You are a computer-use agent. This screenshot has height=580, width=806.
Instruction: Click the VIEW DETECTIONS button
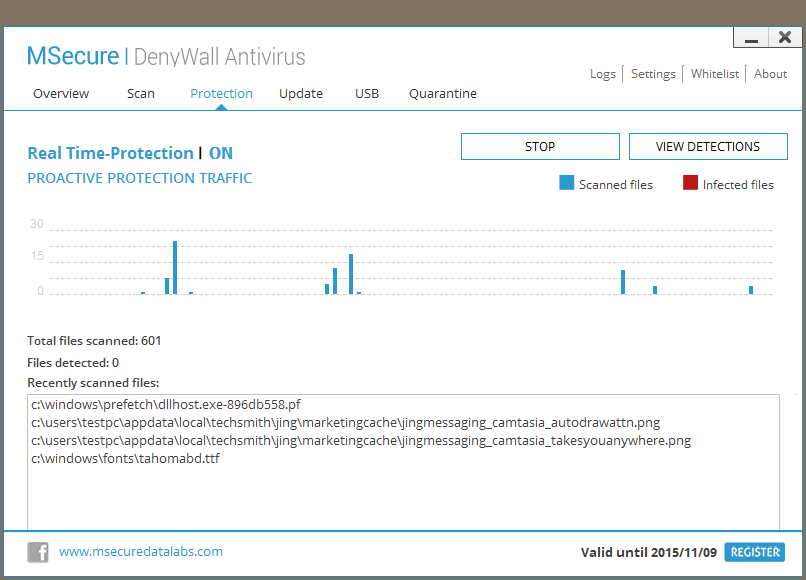708,147
